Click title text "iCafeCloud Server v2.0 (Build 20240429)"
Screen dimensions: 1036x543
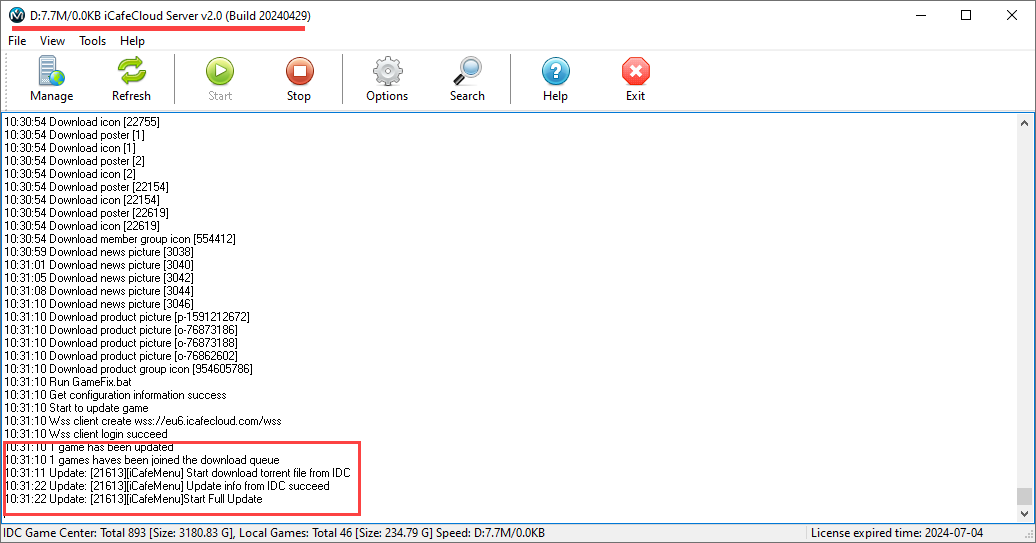click(x=207, y=15)
